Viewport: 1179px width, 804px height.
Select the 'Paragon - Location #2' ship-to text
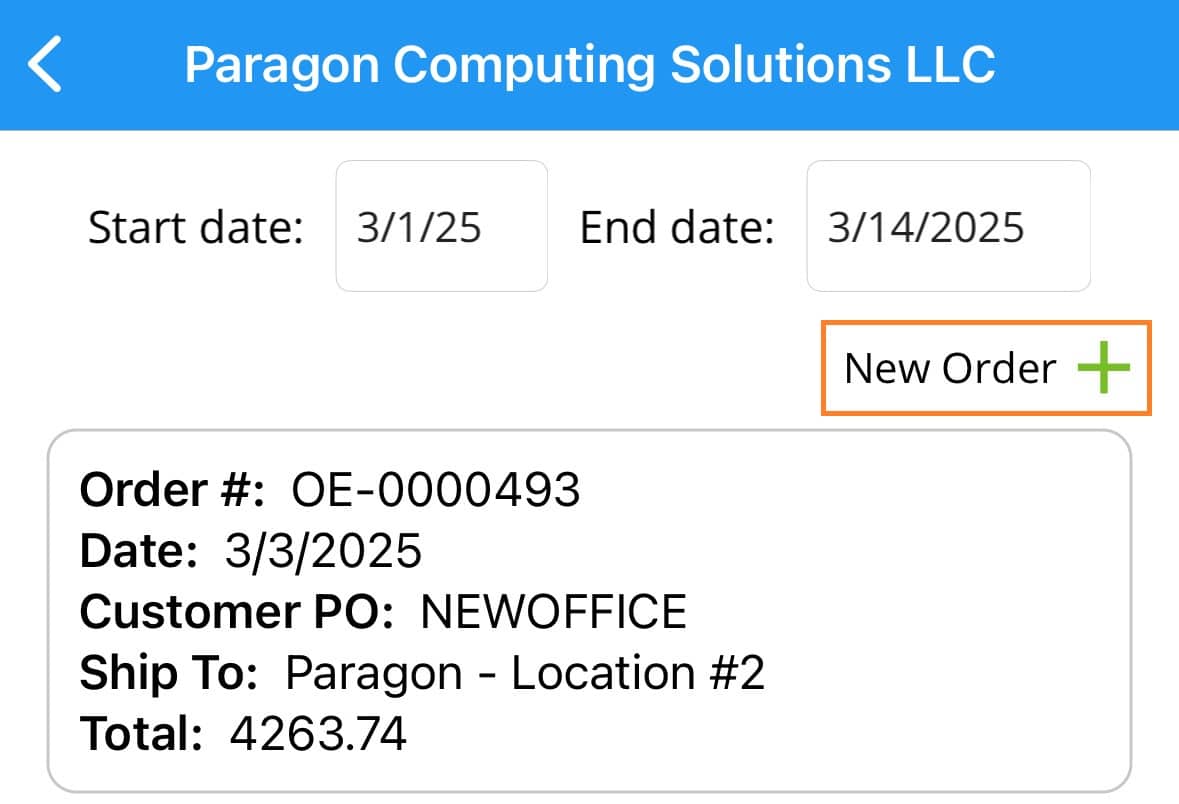[525, 673]
